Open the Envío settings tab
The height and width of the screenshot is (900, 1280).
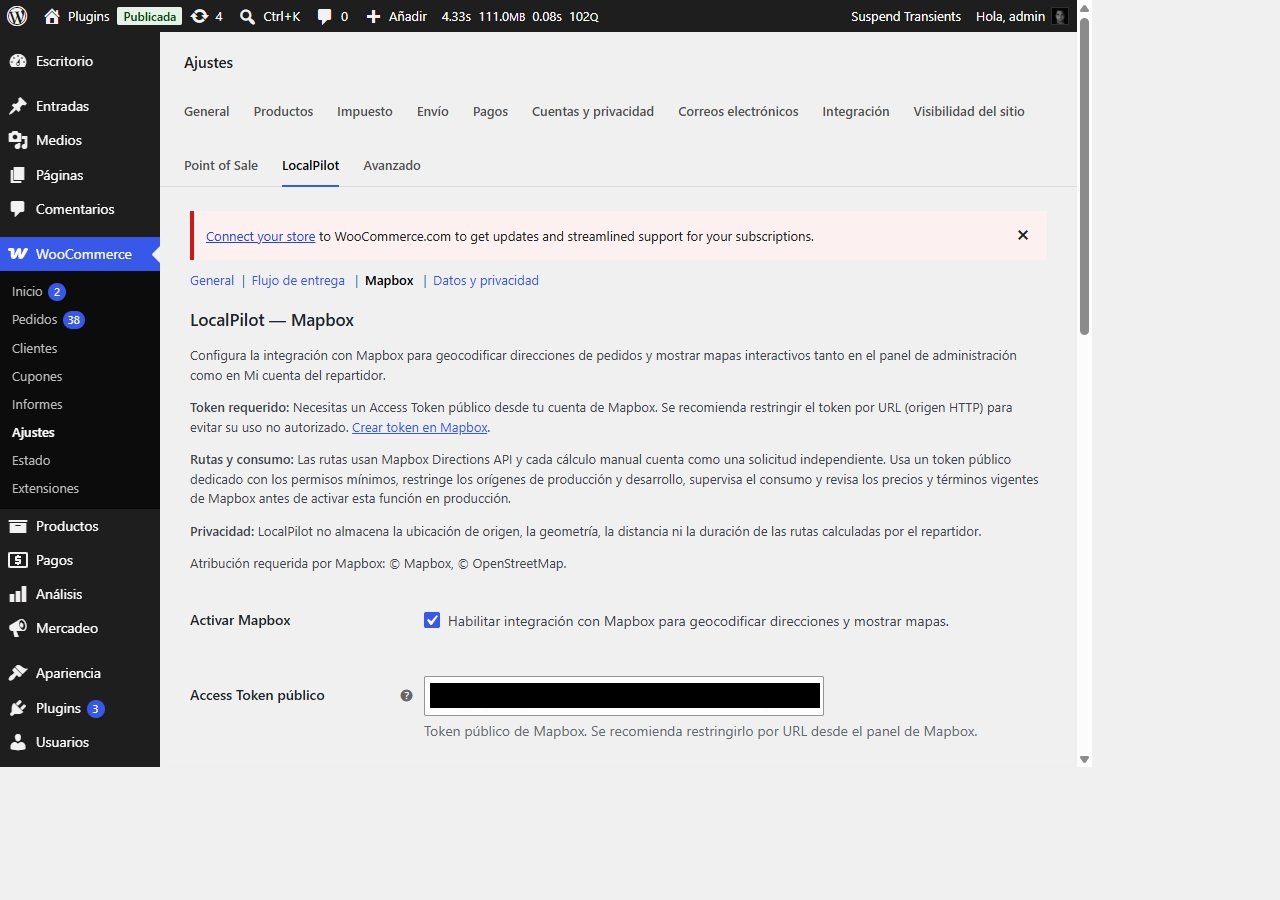pyautogui.click(x=433, y=111)
